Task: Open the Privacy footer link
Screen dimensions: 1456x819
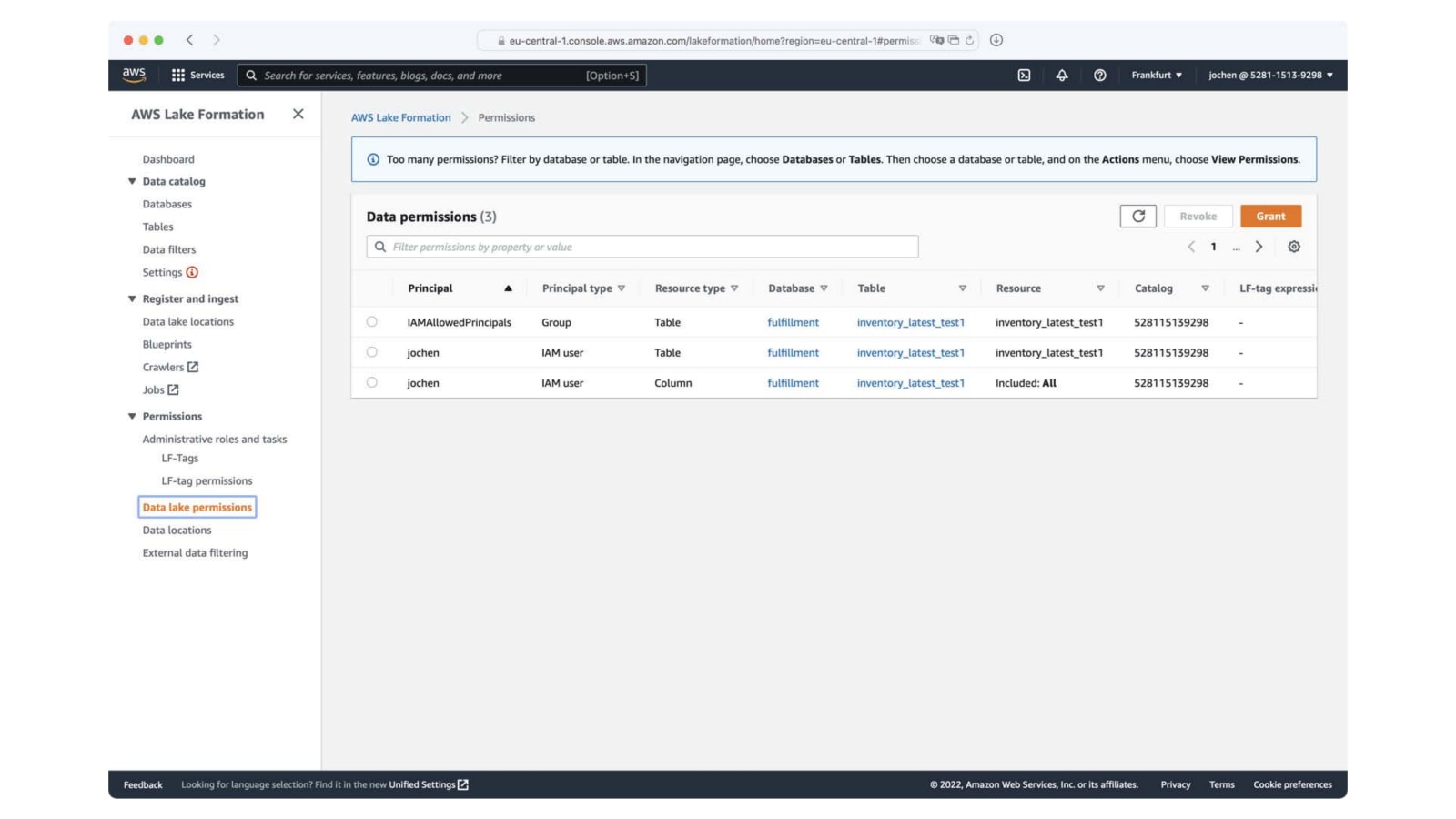Action: point(1175,784)
